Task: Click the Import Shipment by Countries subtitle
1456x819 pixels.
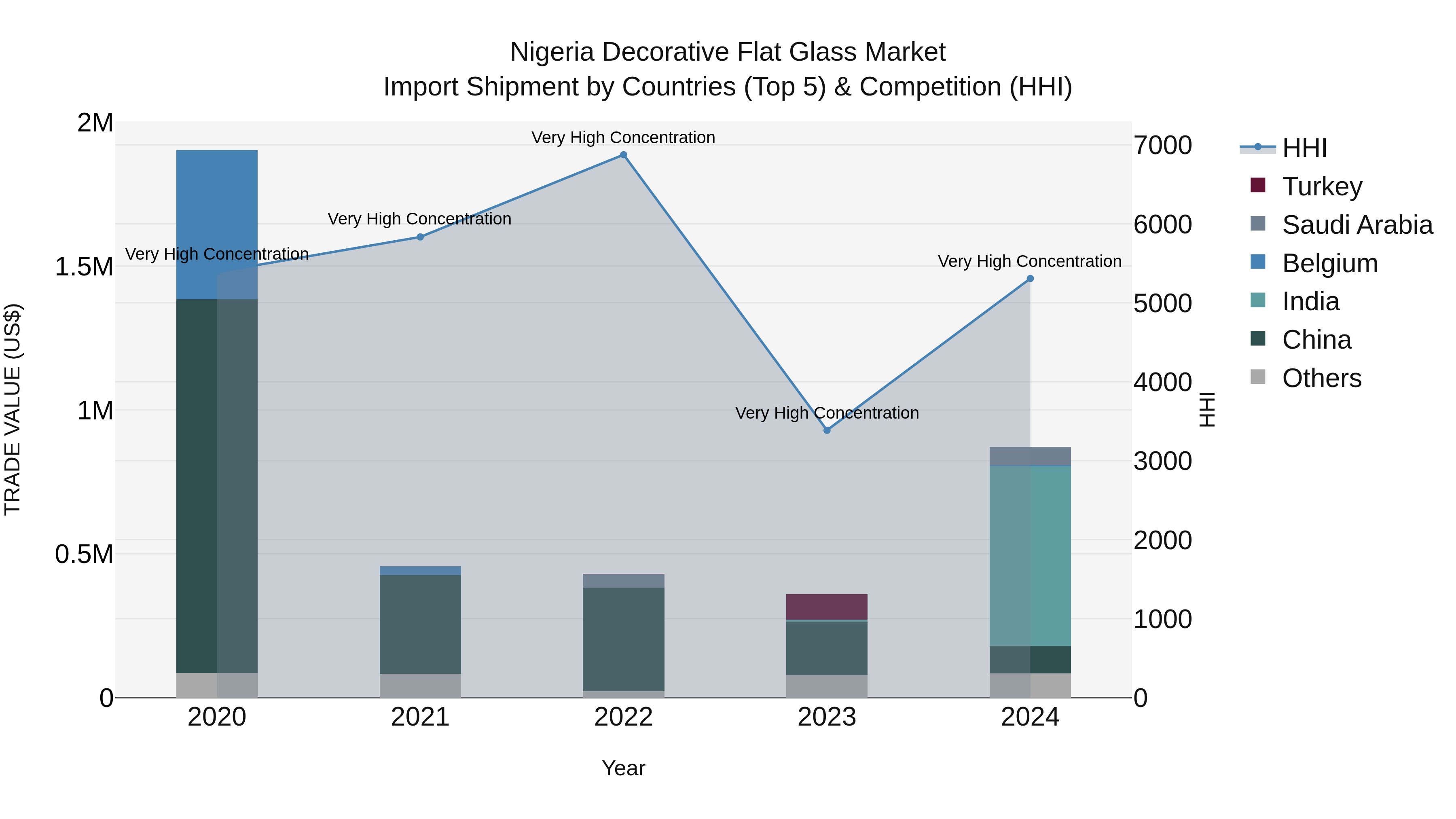Action: click(x=728, y=87)
